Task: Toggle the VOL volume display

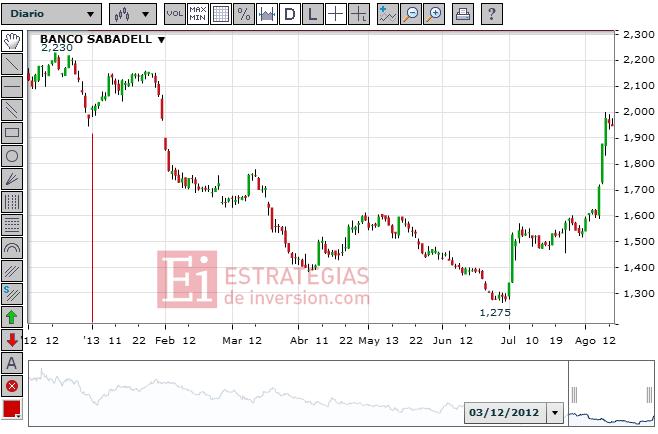Action: coord(175,14)
